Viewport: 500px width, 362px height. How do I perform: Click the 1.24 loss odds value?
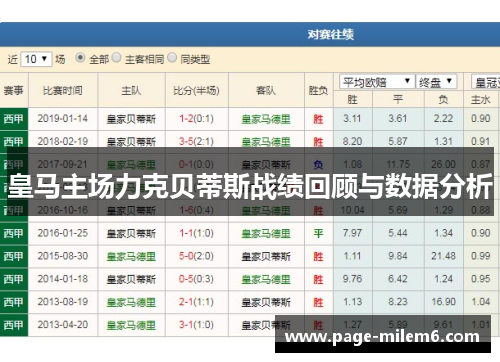pyautogui.click(x=443, y=279)
